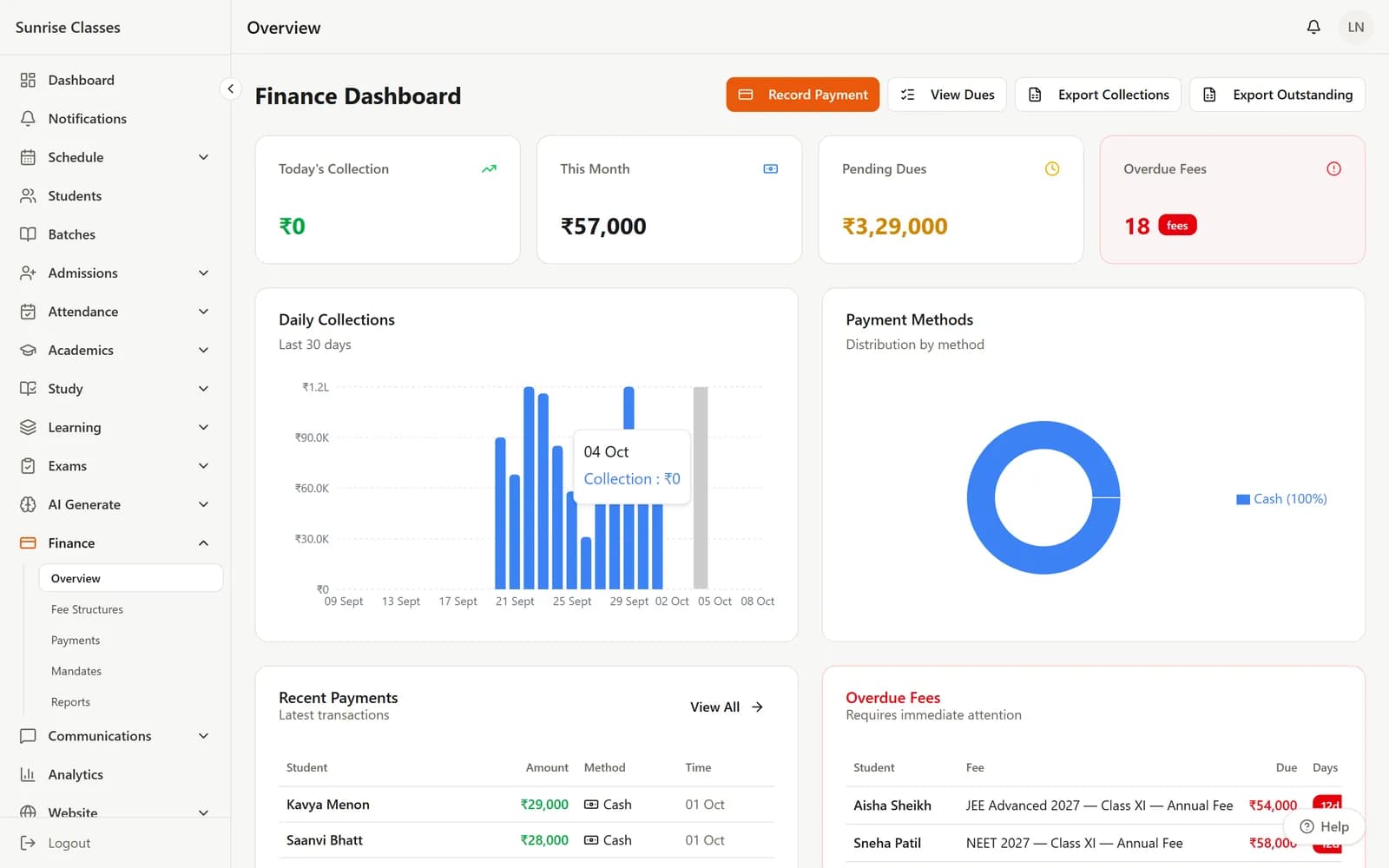The image size is (1389, 868).
Task: Expand the Attendance menu chevron
Action: pyautogui.click(x=203, y=312)
